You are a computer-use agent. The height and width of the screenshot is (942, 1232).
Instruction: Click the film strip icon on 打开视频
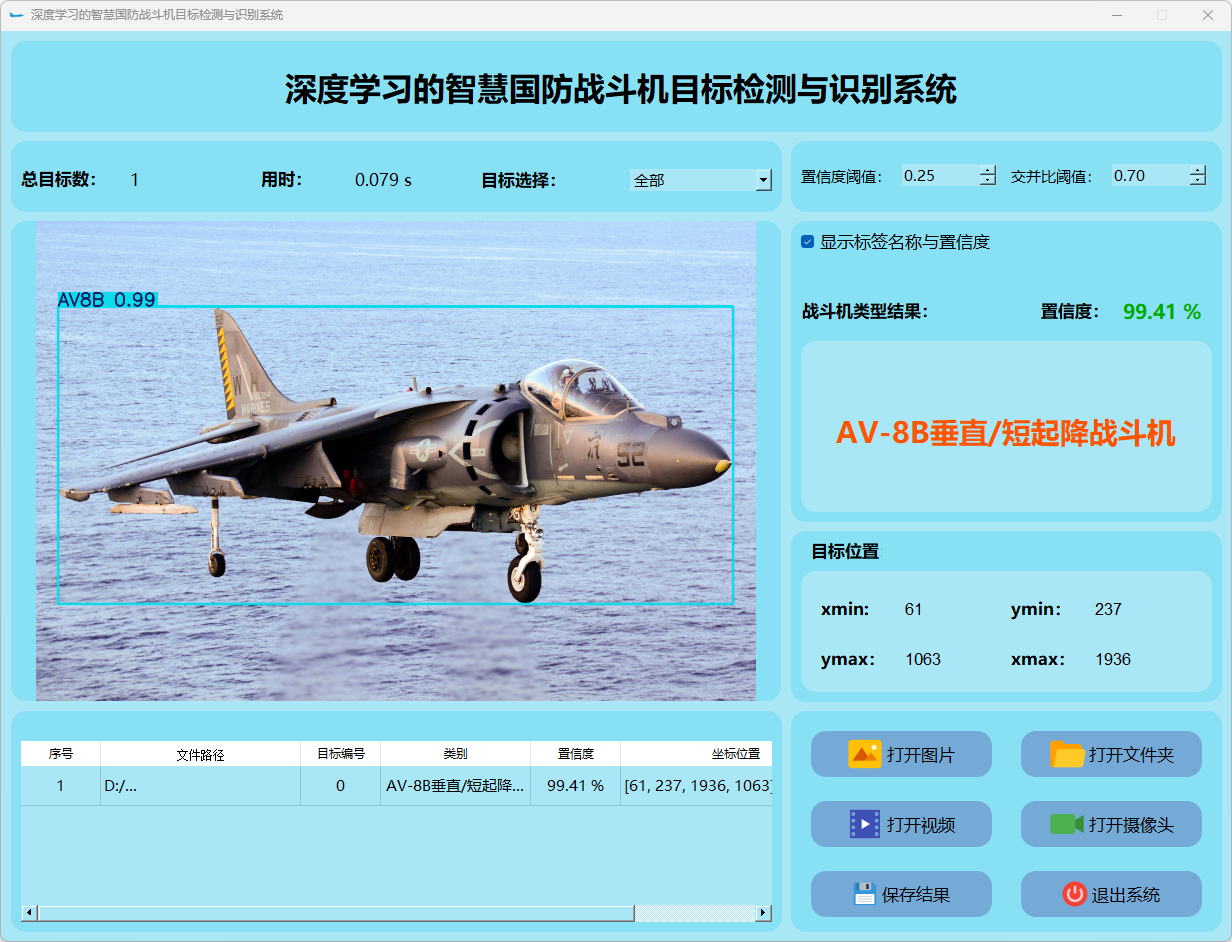tap(864, 824)
